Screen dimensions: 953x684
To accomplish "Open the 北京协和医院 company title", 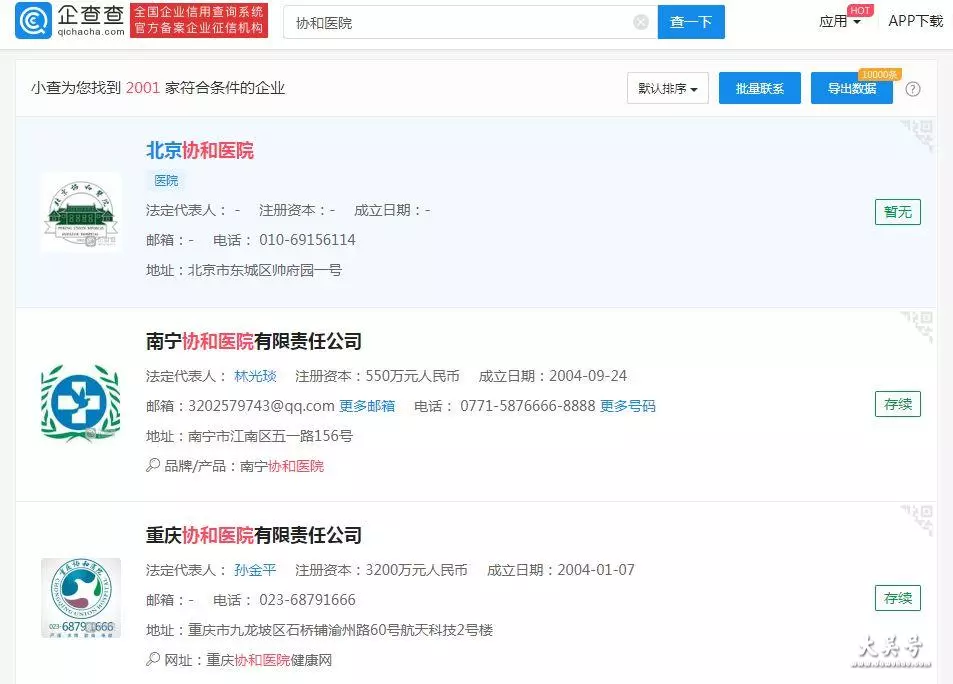I will pyautogui.click(x=200, y=150).
